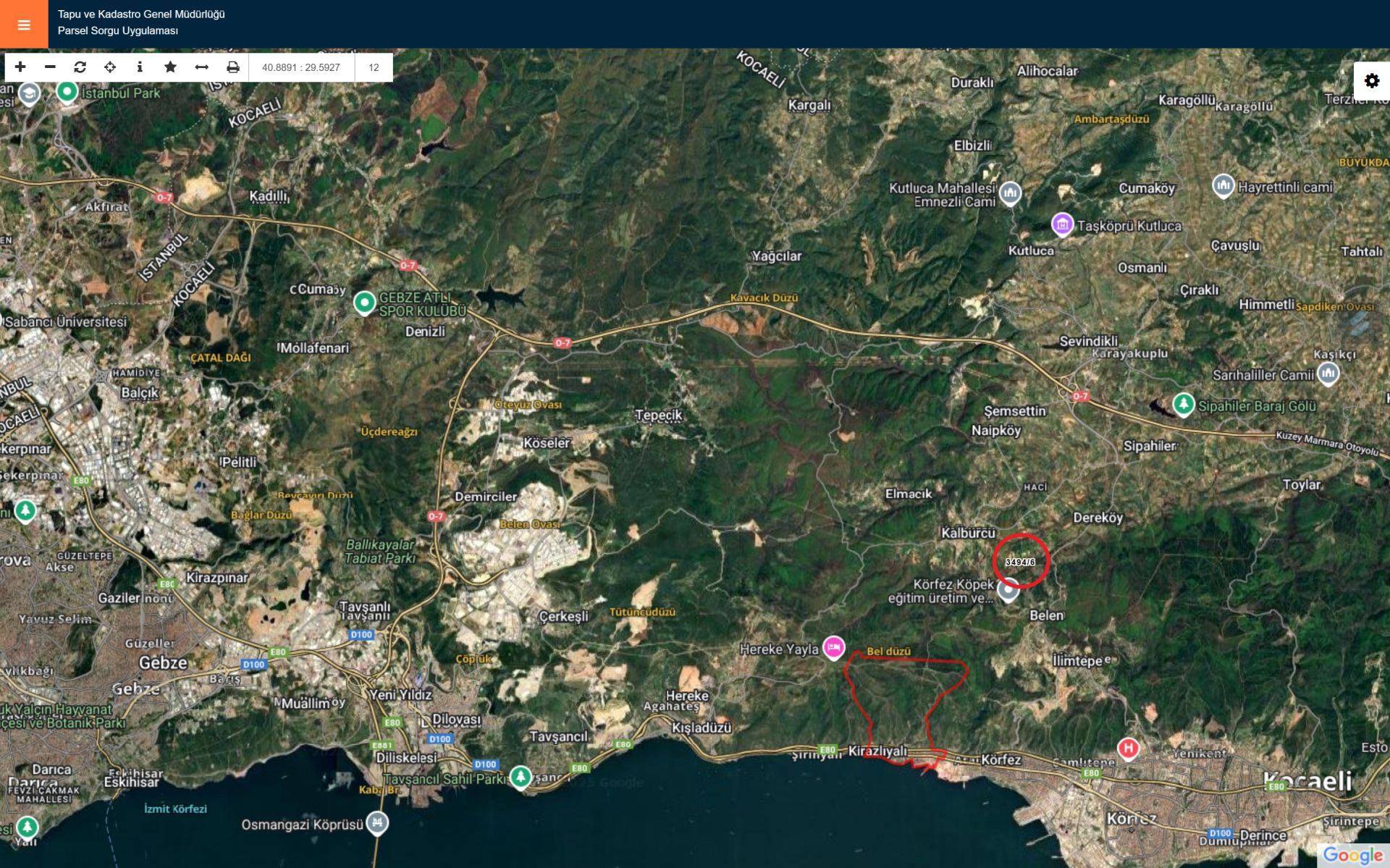Image resolution: width=1390 pixels, height=868 pixels.
Task: Click the print map icon
Action: (x=232, y=67)
